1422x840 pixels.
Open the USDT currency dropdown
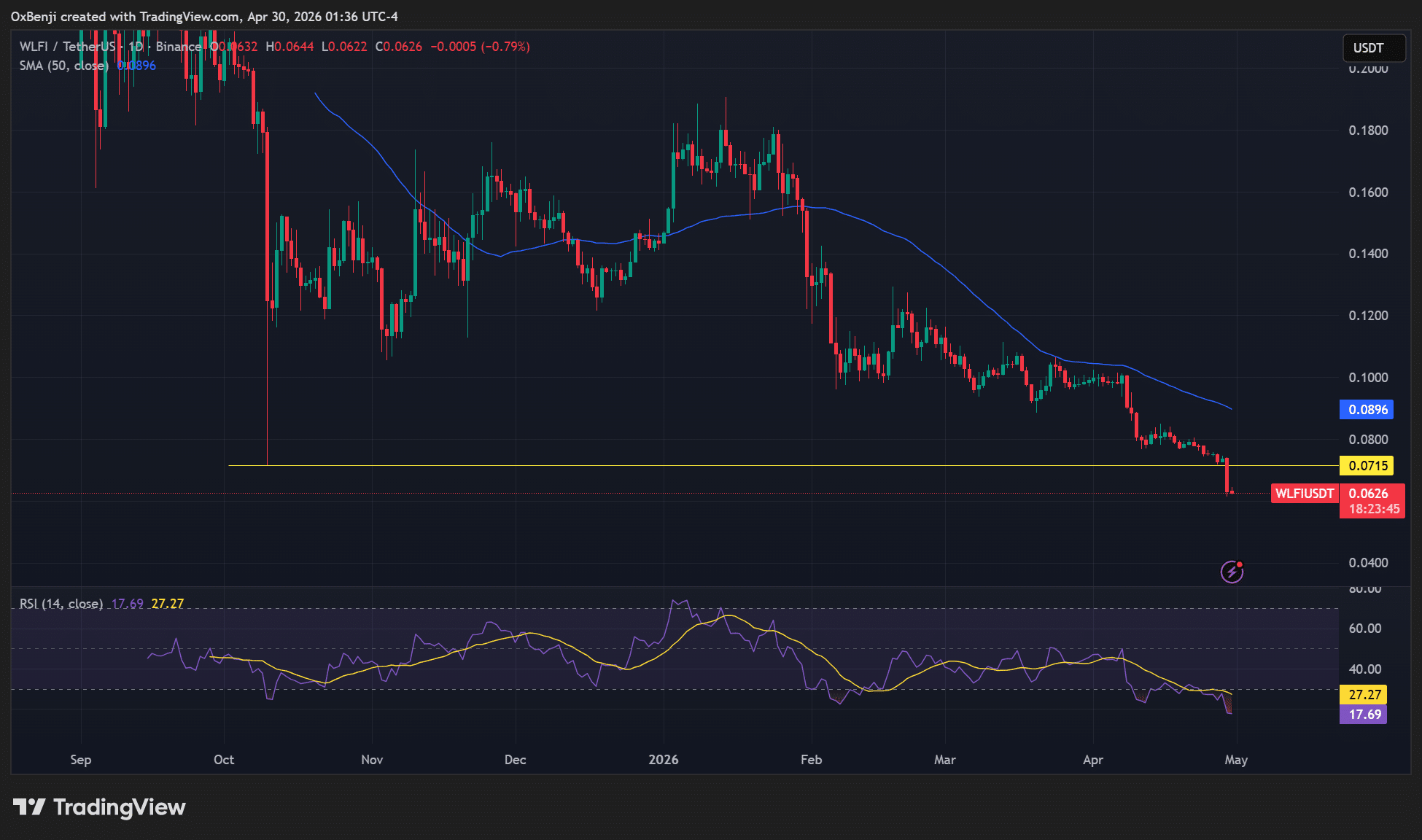(1373, 48)
